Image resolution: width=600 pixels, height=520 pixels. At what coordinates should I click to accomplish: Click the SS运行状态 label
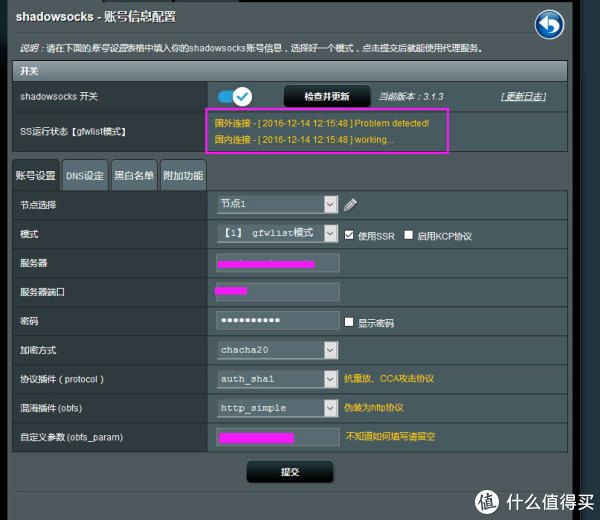(x=73, y=132)
